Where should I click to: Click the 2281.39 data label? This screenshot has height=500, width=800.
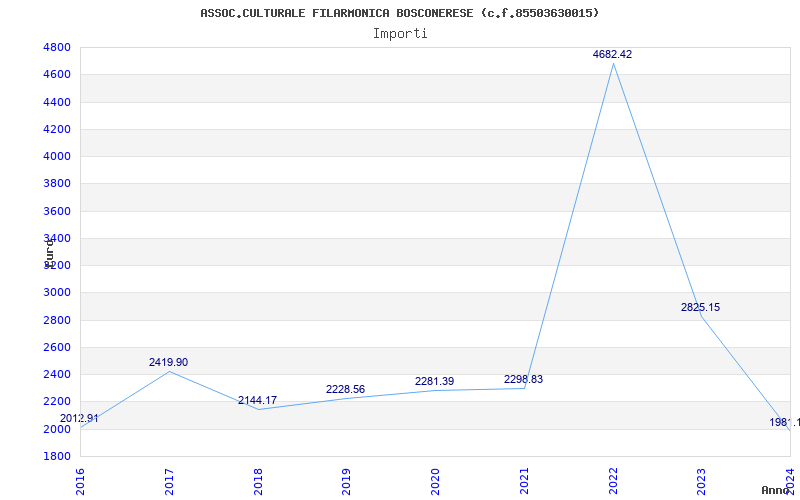[x=434, y=381]
